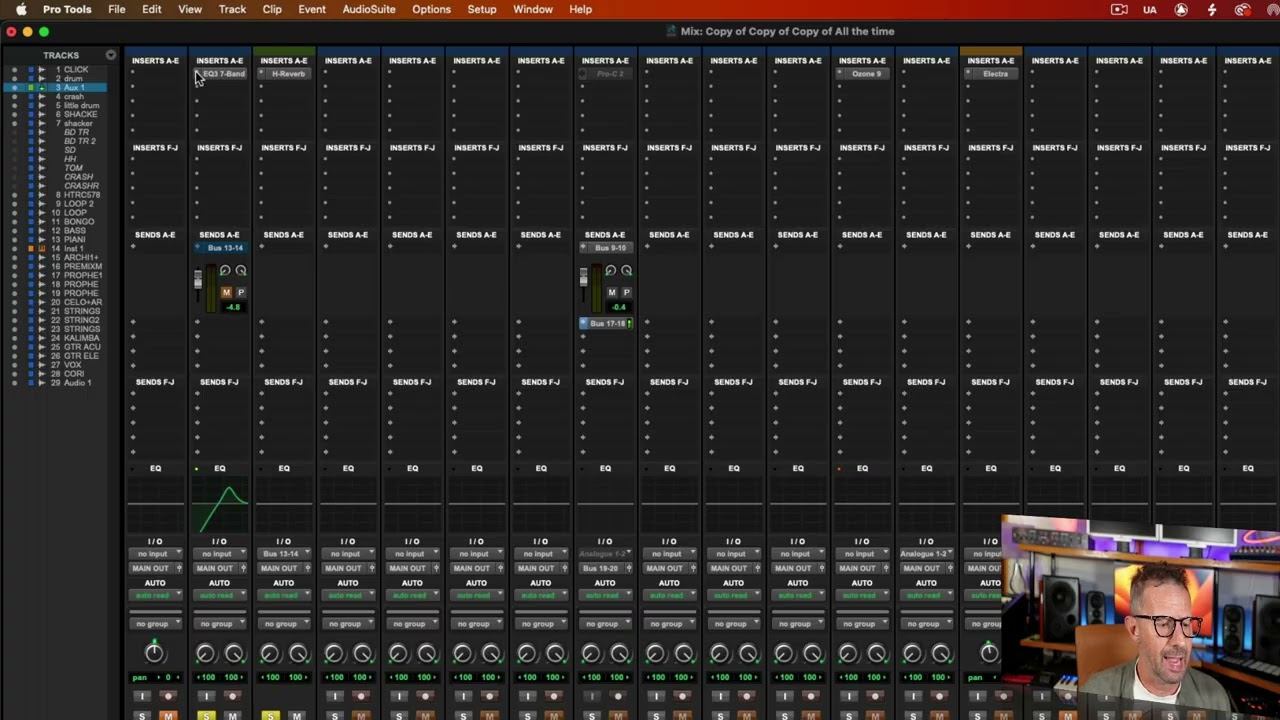Click left pan knob on the EQ3 7-Band strip
Image resolution: width=1280 pixels, height=720 pixels.
pos(205,654)
